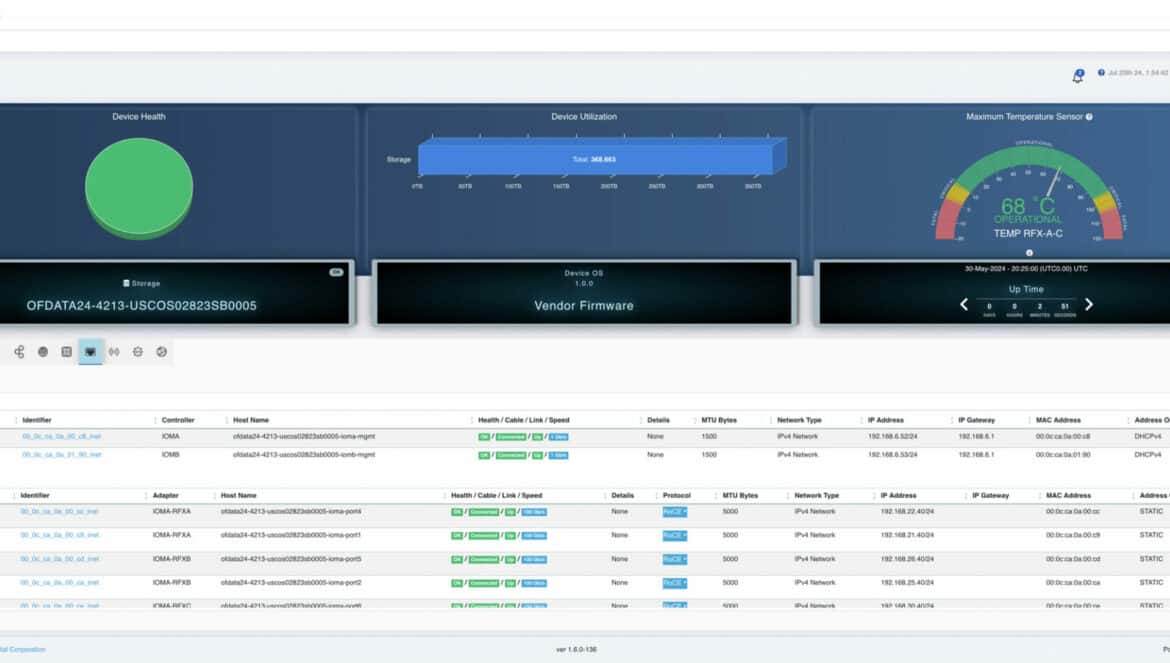Screen dimensions: 1170x663
Task: Click the version text ver 1.6.0-136
Action: [576, 650]
